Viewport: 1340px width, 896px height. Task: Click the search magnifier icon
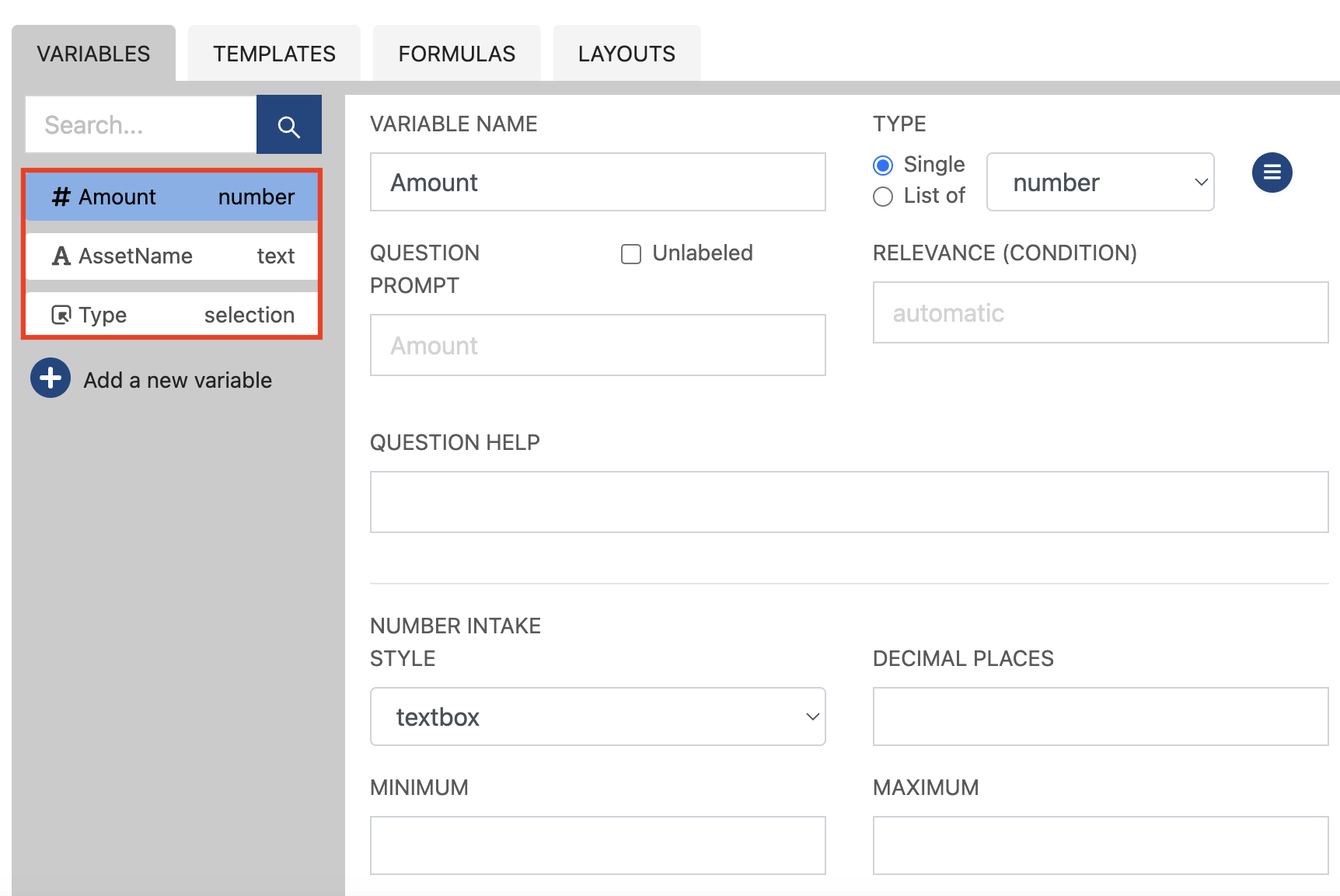[x=288, y=124]
